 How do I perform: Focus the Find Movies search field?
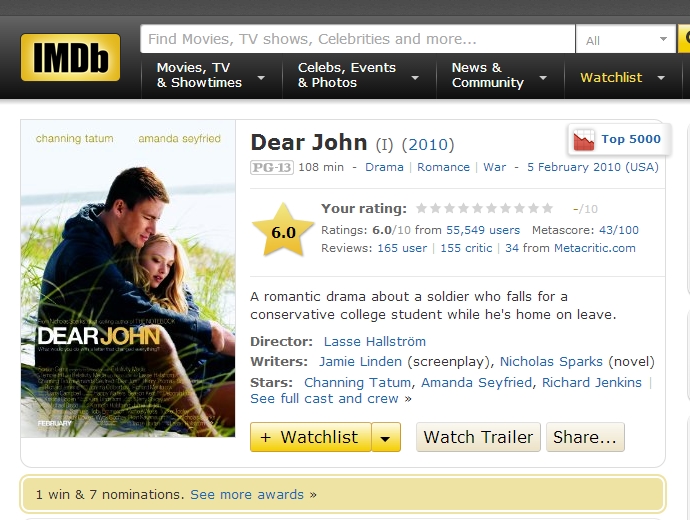358,39
